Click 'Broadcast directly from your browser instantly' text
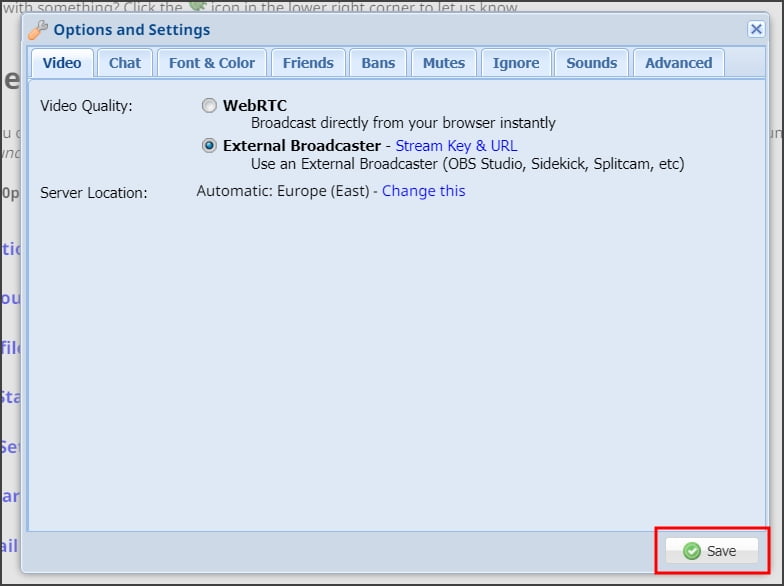 [403, 123]
